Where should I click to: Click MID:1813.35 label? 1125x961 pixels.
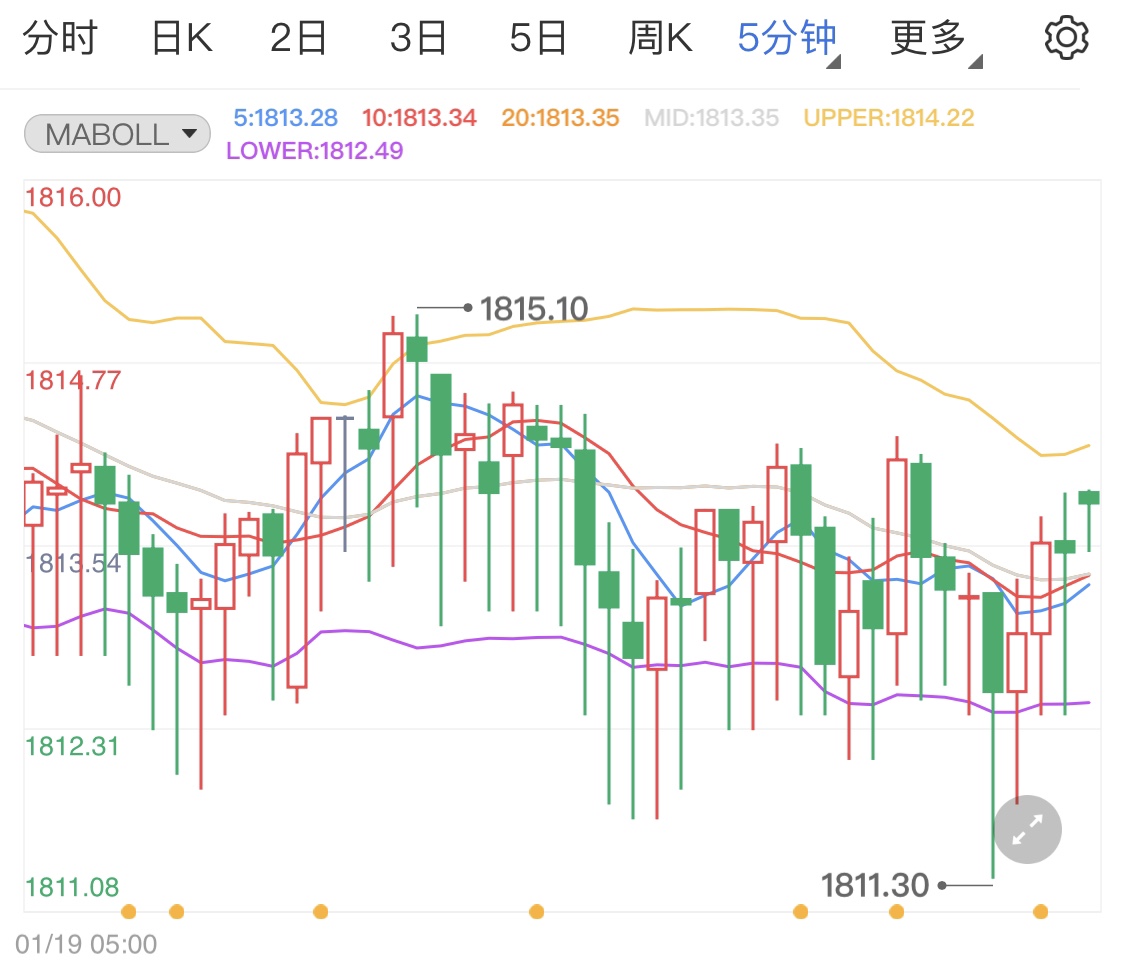click(x=711, y=118)
